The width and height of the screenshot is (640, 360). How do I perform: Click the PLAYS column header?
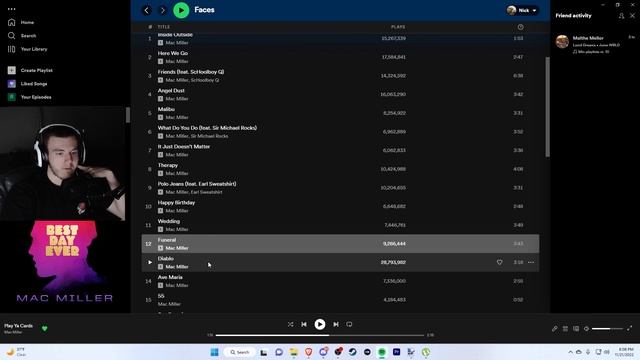coord(398,27)
